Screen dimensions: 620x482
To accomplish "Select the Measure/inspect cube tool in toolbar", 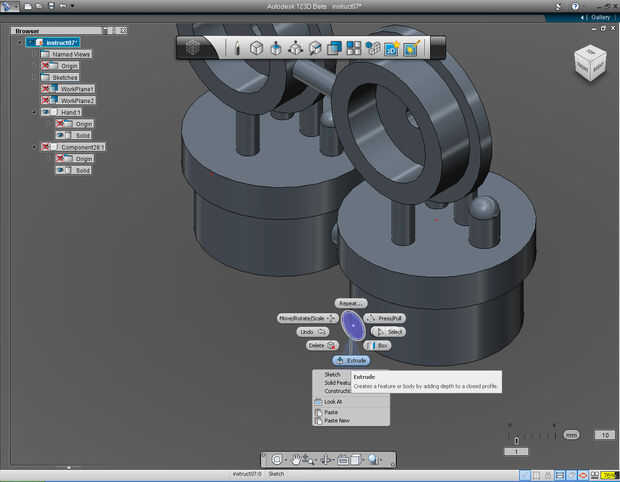I will pos(315,48).
